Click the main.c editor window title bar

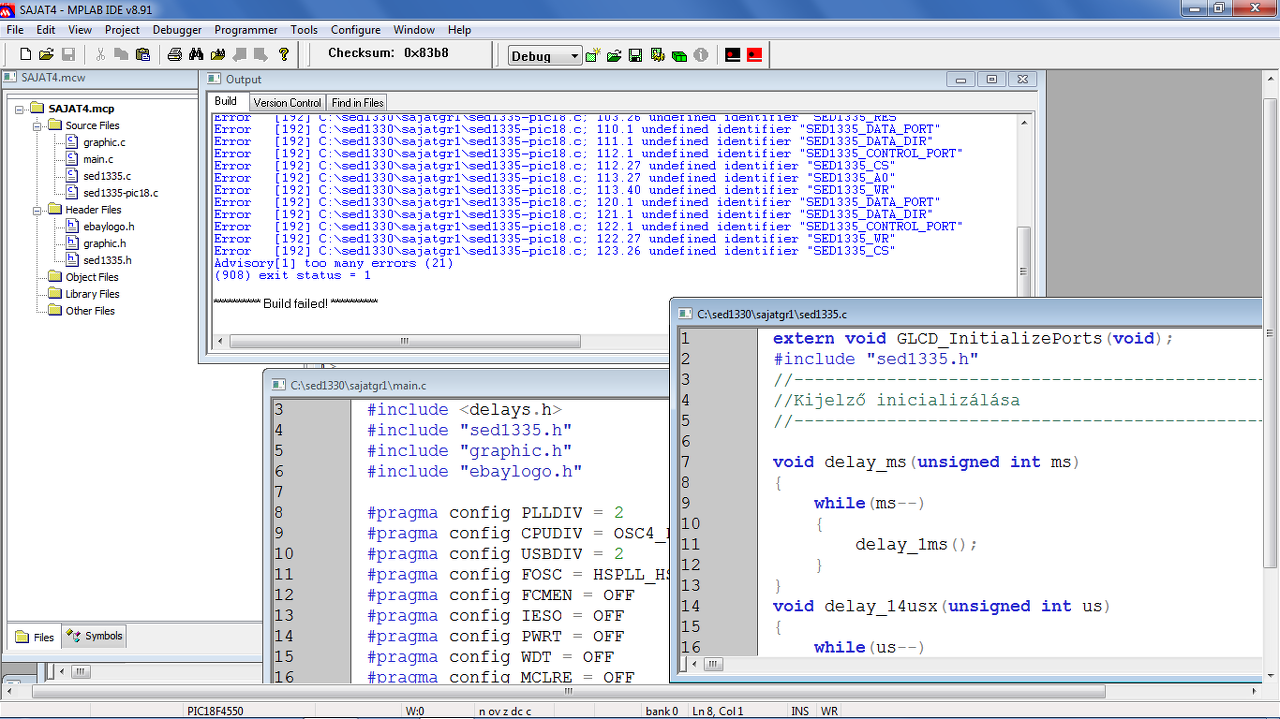coord(468,385)
